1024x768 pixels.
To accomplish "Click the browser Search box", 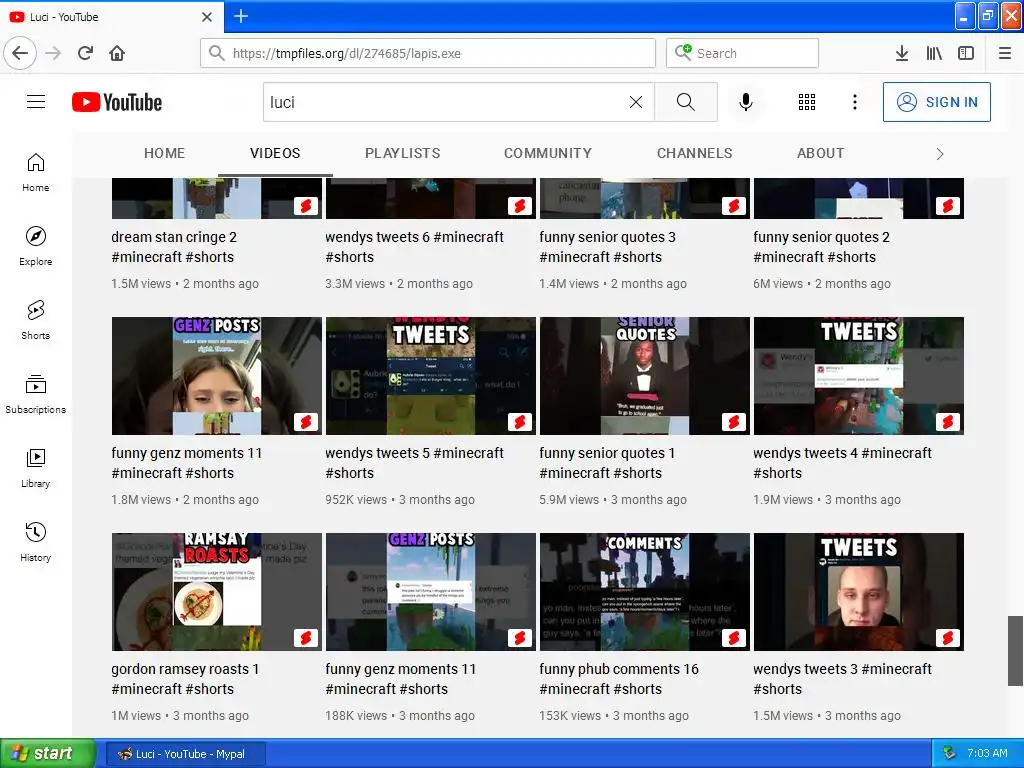I will 743,53.
